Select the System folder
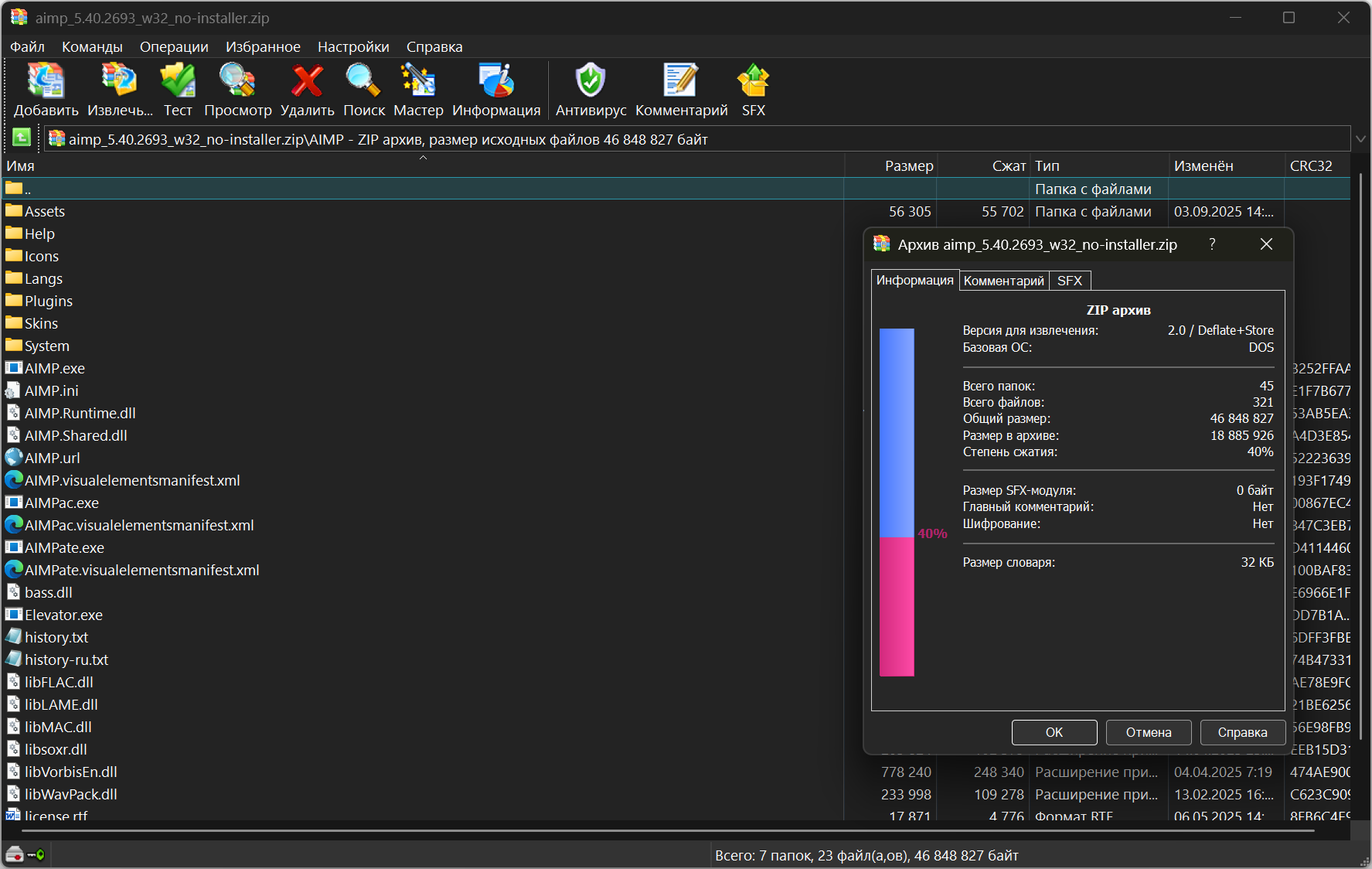Screen dimensions: 1372x869 [x=46, y=346]
